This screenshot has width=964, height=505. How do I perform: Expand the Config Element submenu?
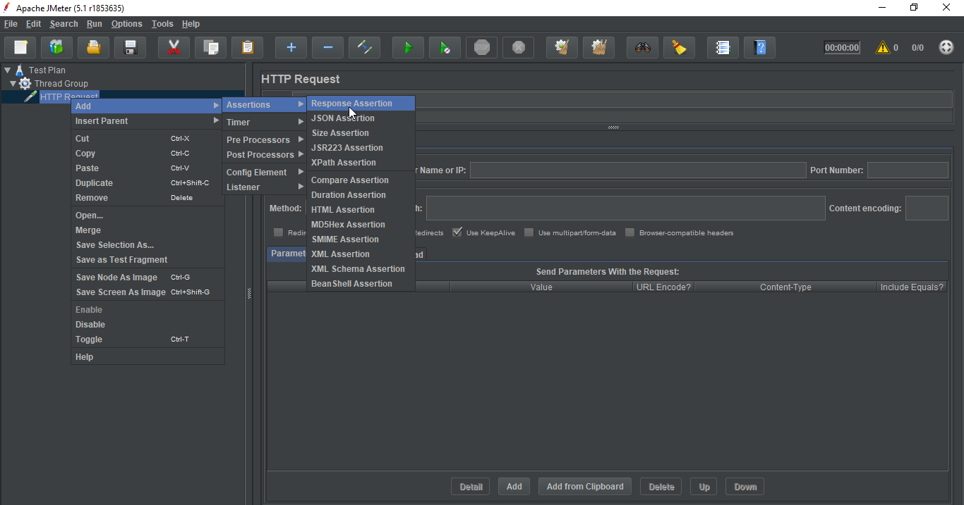point(264,172)
